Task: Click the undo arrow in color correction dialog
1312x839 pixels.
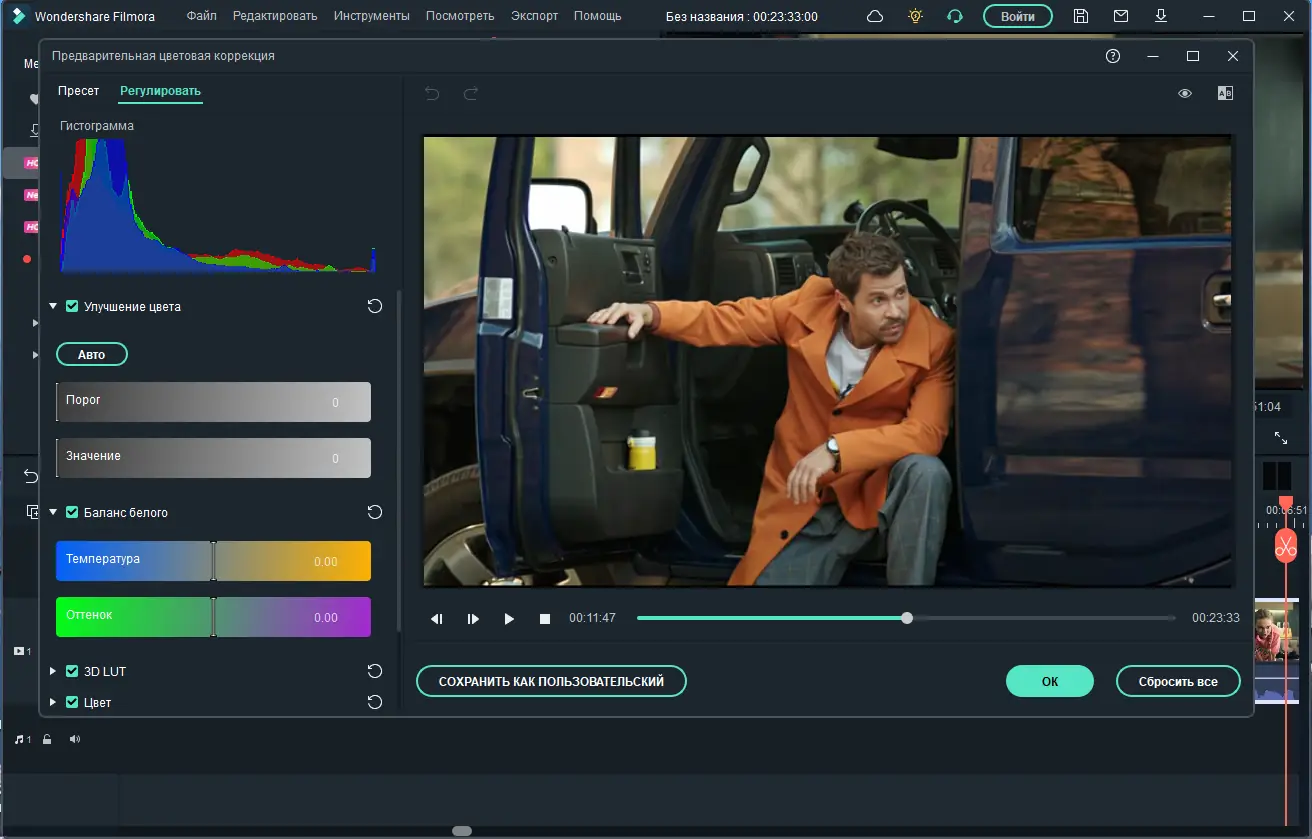Action: pos(432,94)
